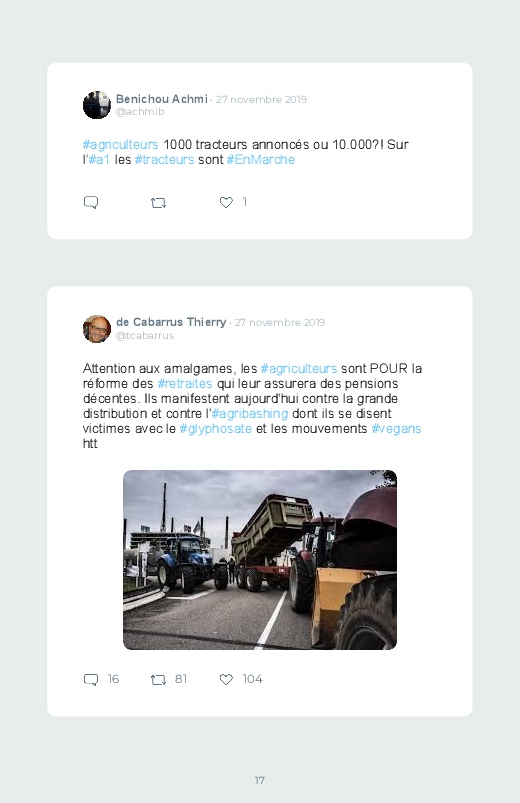
Task: Open the #vegans hashtag
Action: click(396, 429)
